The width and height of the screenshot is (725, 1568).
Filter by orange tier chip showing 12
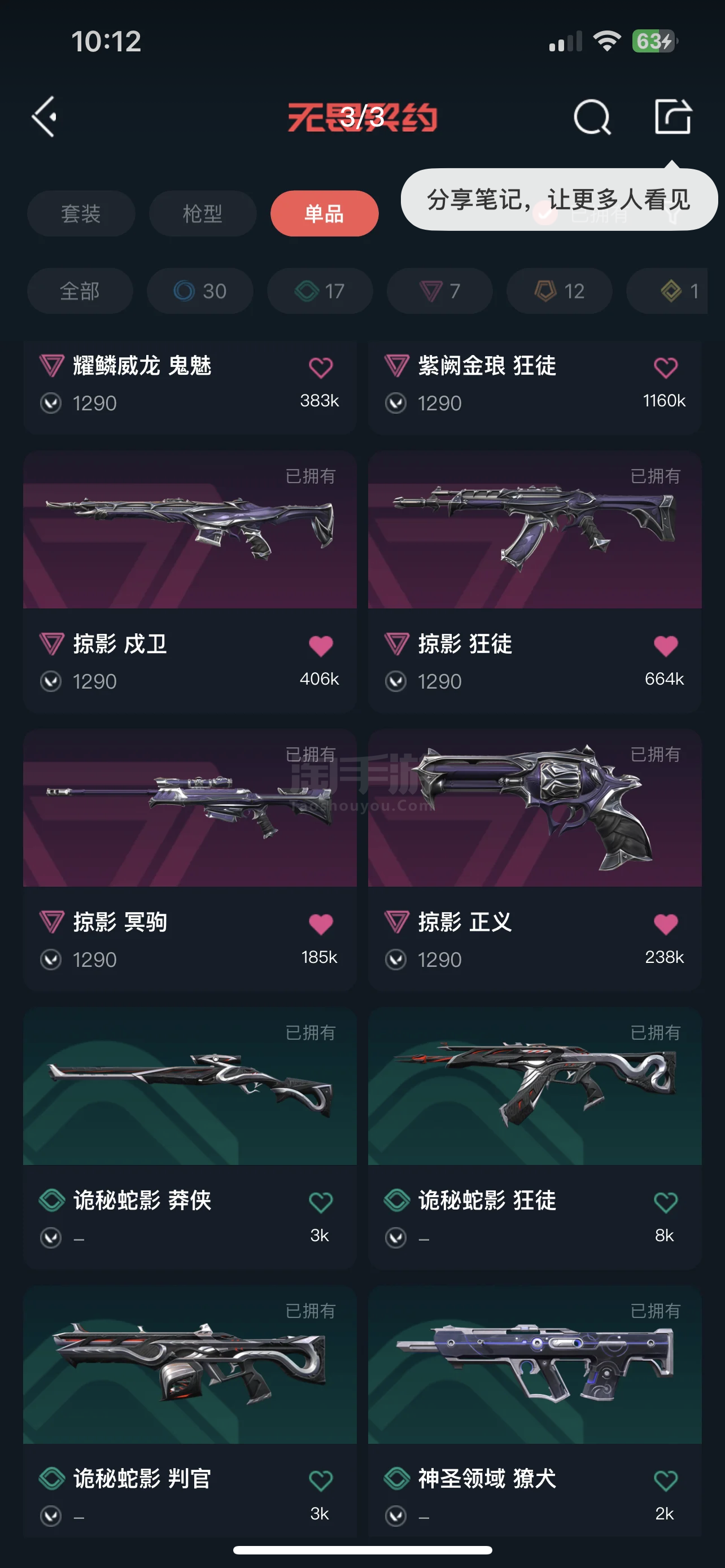coord(560,291)
